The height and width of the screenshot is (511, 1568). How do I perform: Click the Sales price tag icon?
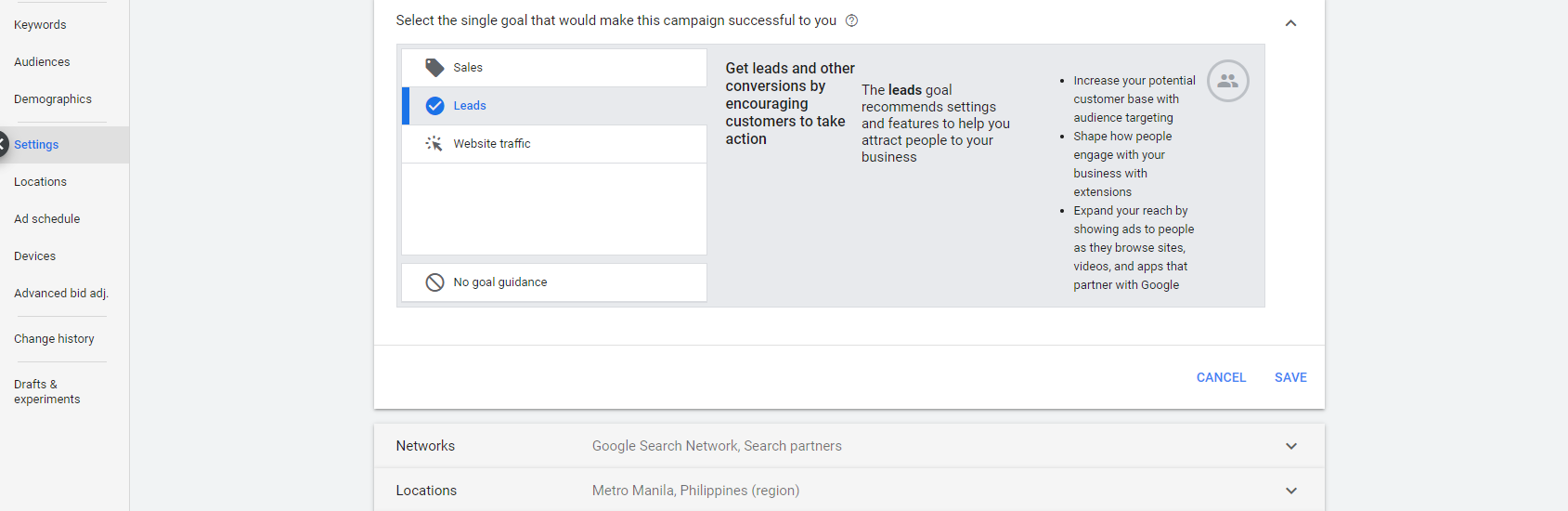coord(434,68)
